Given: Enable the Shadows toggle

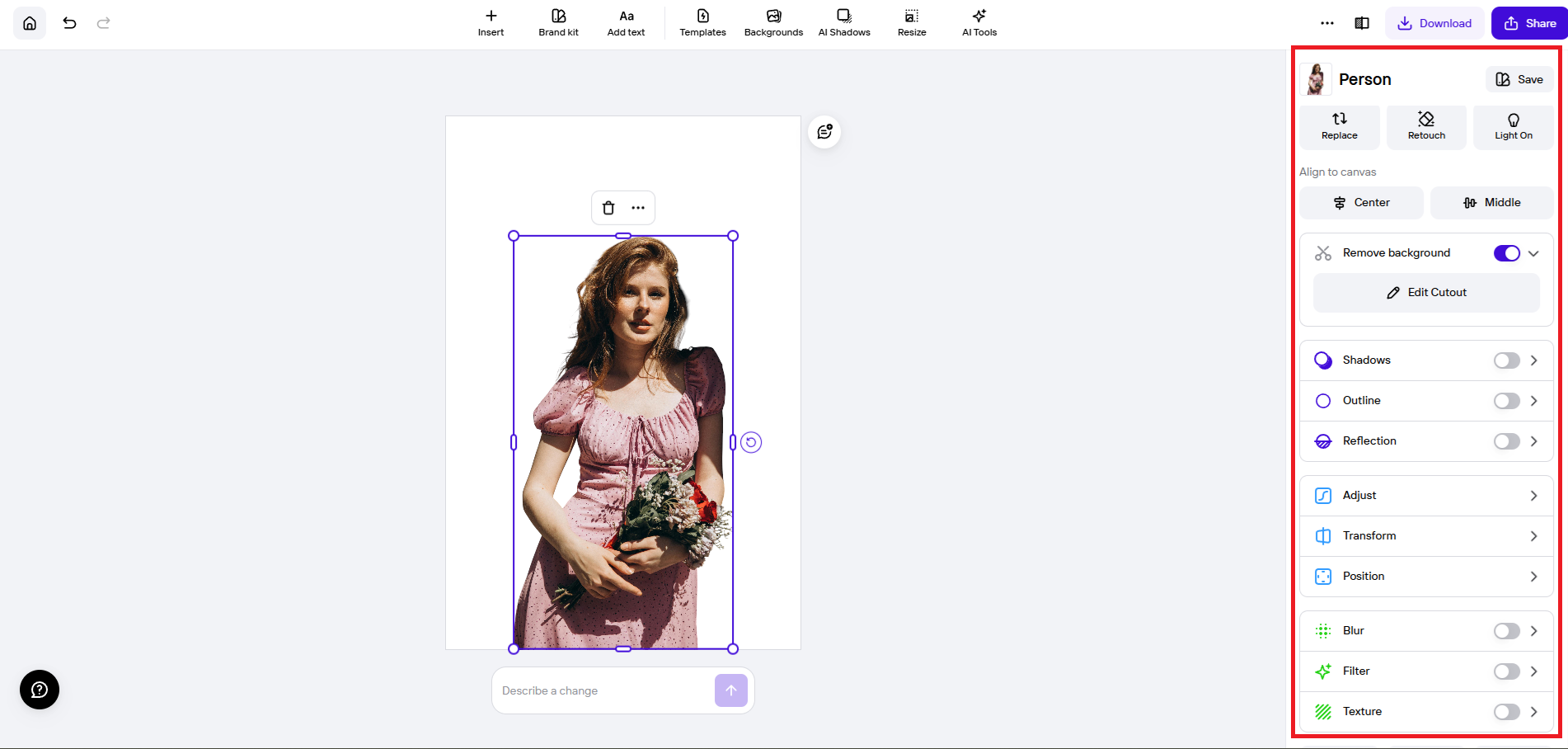Looking at the screenshot, I should click(1507, 360).
